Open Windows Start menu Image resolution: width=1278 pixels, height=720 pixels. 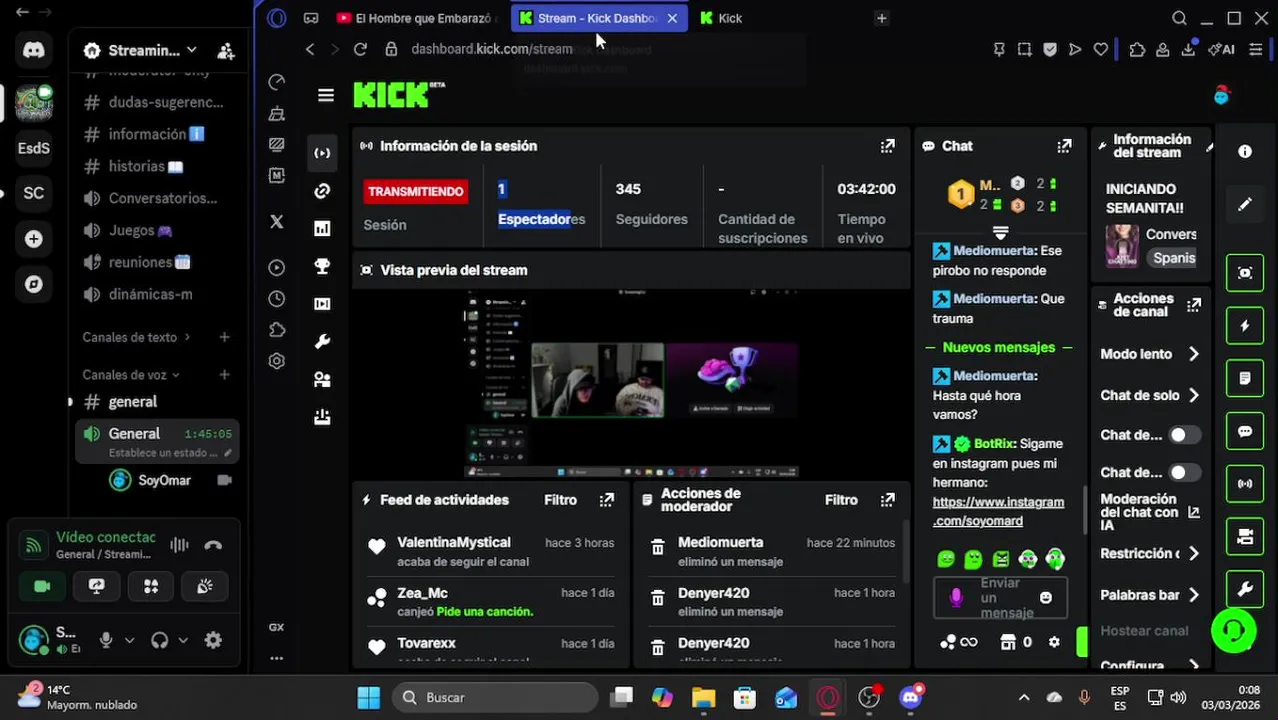(x=369, y=697)
